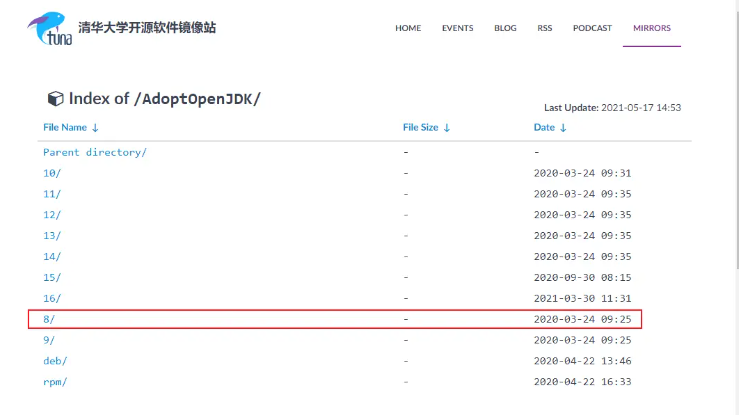Sort by File Name arrow

(x=95, y=128)
